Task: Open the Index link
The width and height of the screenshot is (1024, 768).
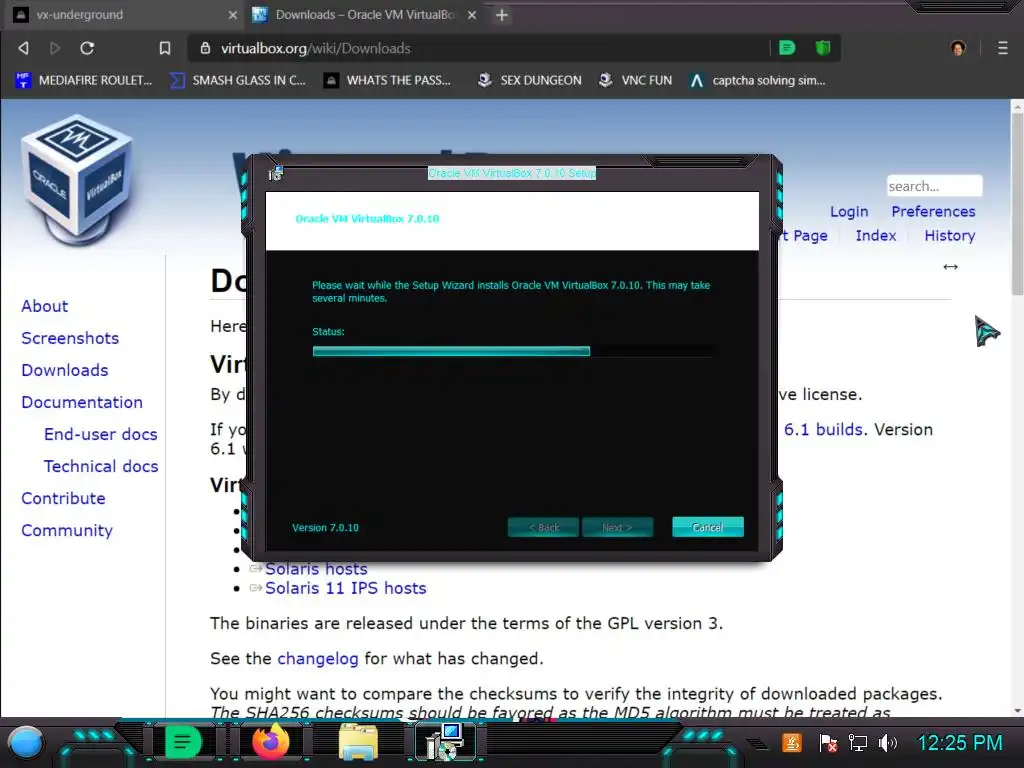Action: [876, 236]
